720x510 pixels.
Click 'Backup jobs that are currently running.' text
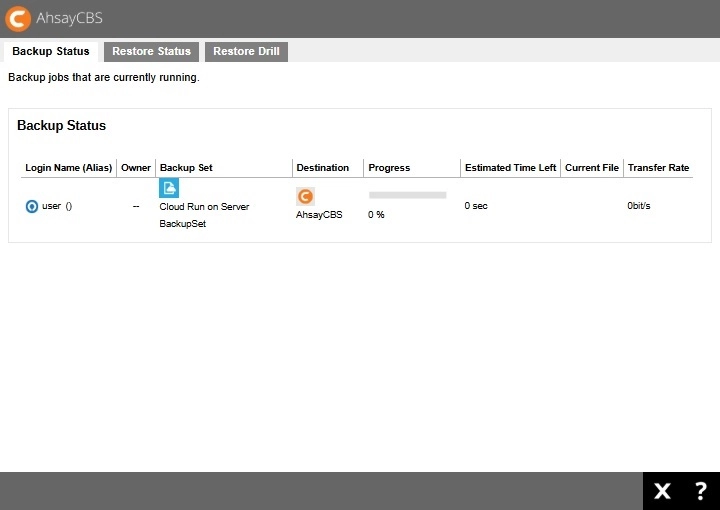tap(104, 78)
